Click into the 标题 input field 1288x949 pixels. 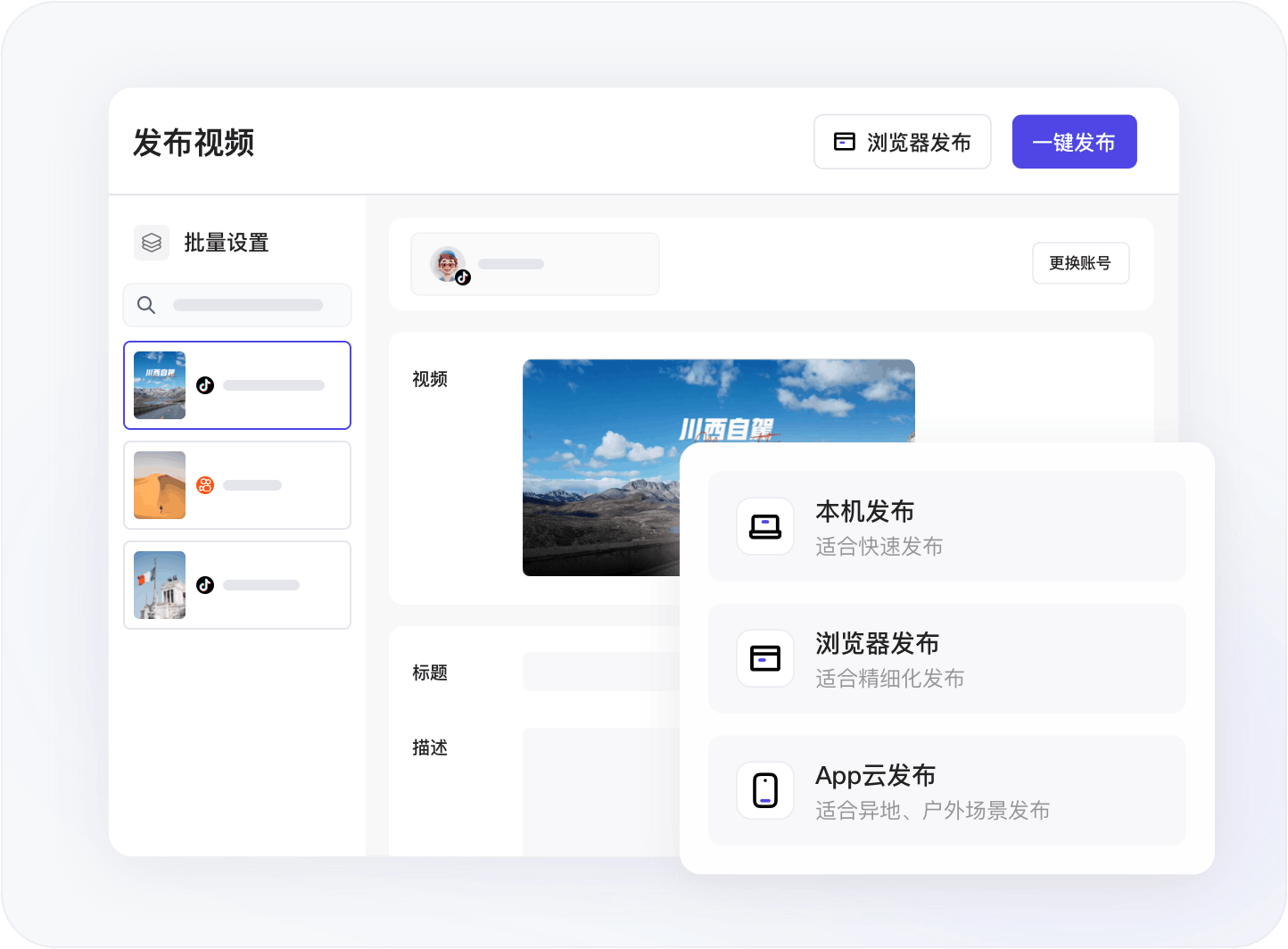click(599, 672)
